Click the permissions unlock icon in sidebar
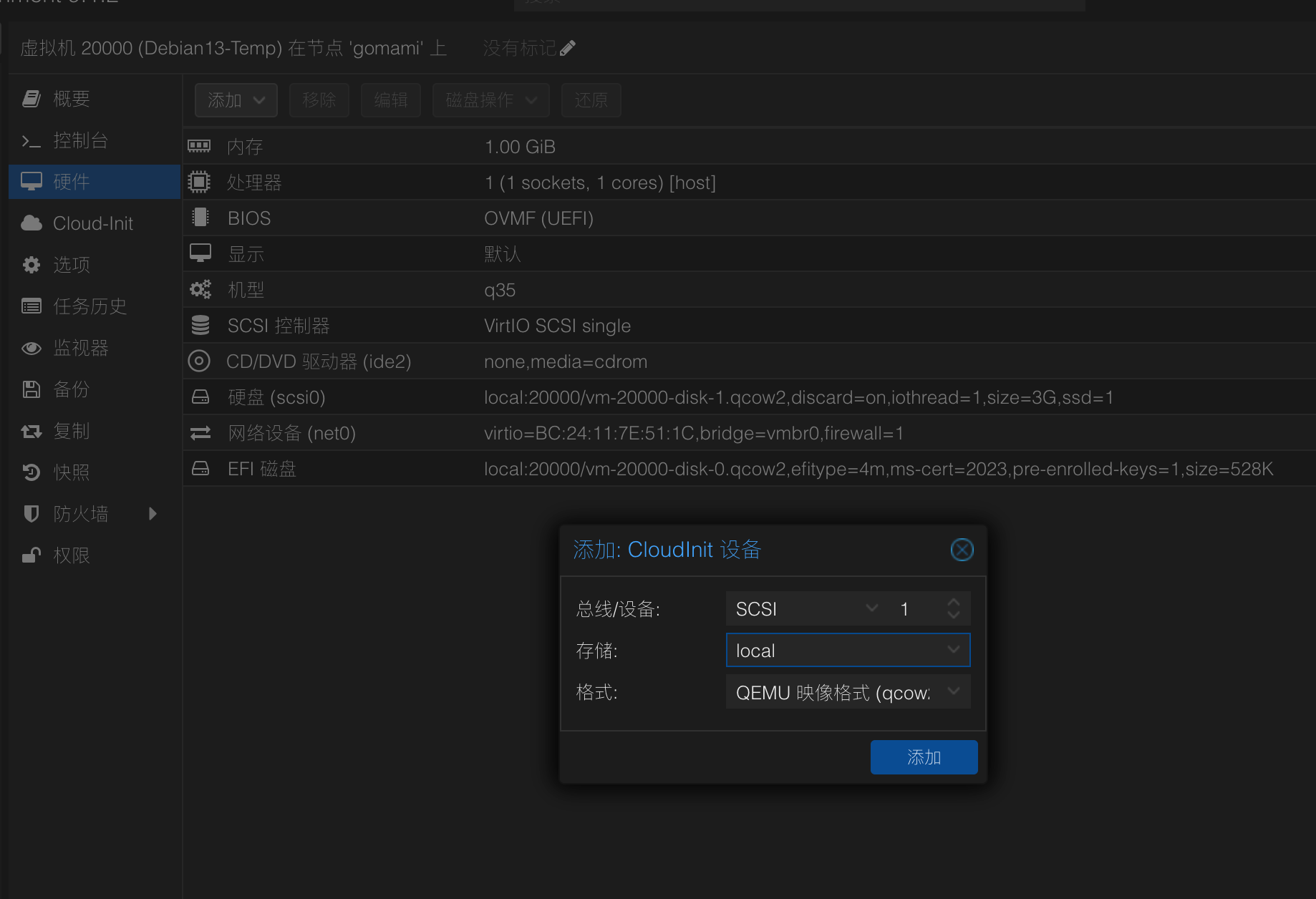This screenshot has height=899, width=1316. tap(32, 555)
